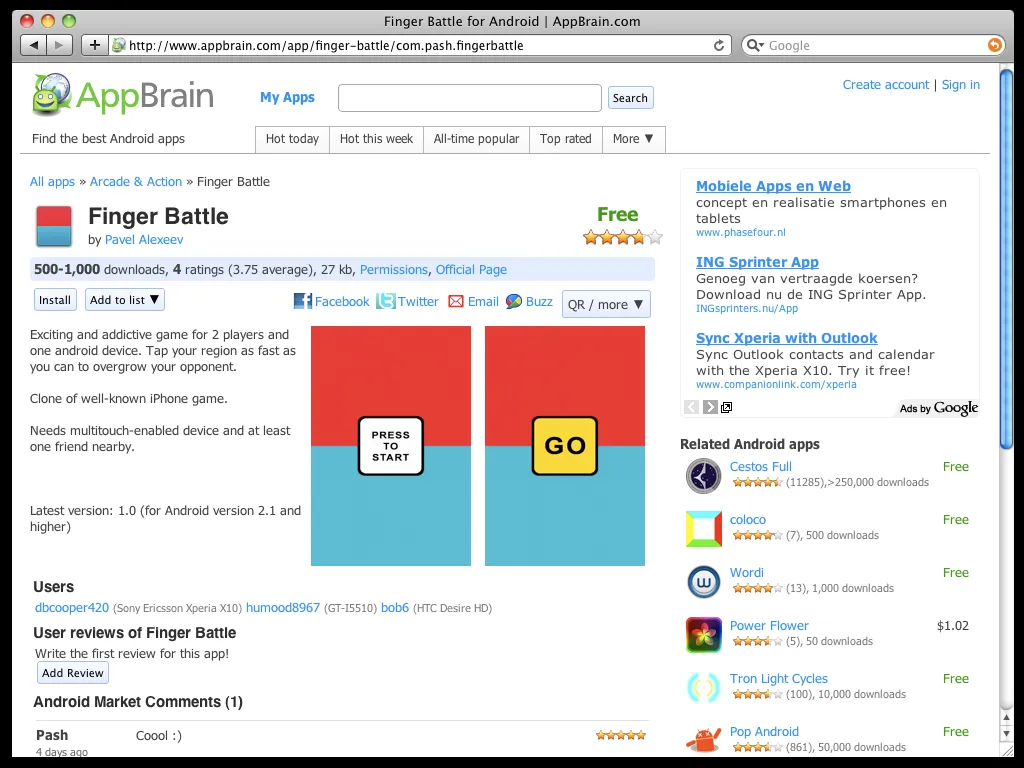This screenshot has height=768, width=1024.
Task: Click the Search button
Action: (x=630, y=98)
